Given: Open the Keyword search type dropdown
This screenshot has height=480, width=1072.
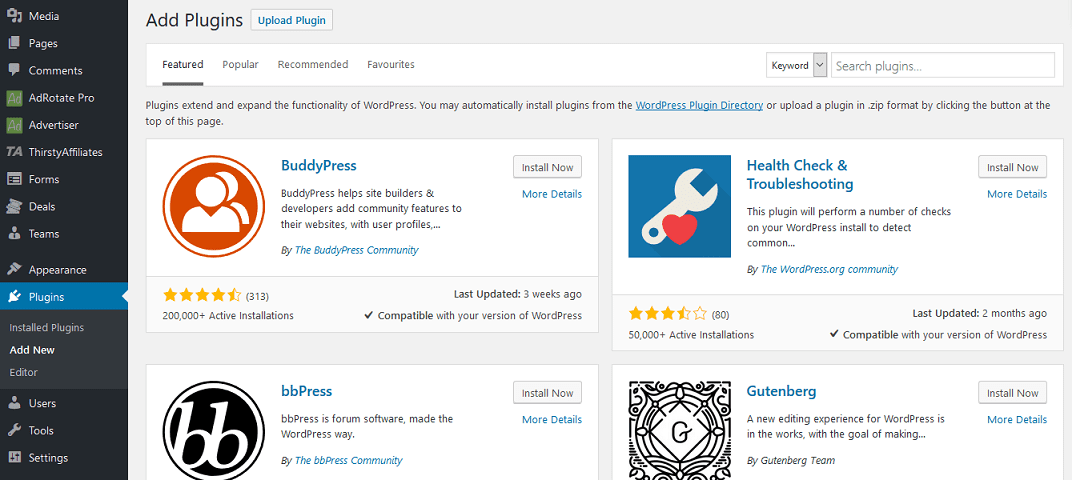Looking at the screenshot, I should coord(797,65).
